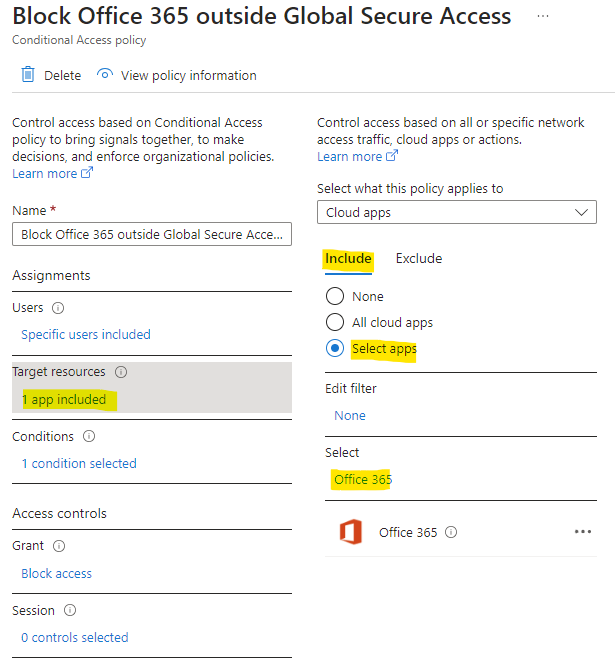Open right Learn more link

point(349,157)
